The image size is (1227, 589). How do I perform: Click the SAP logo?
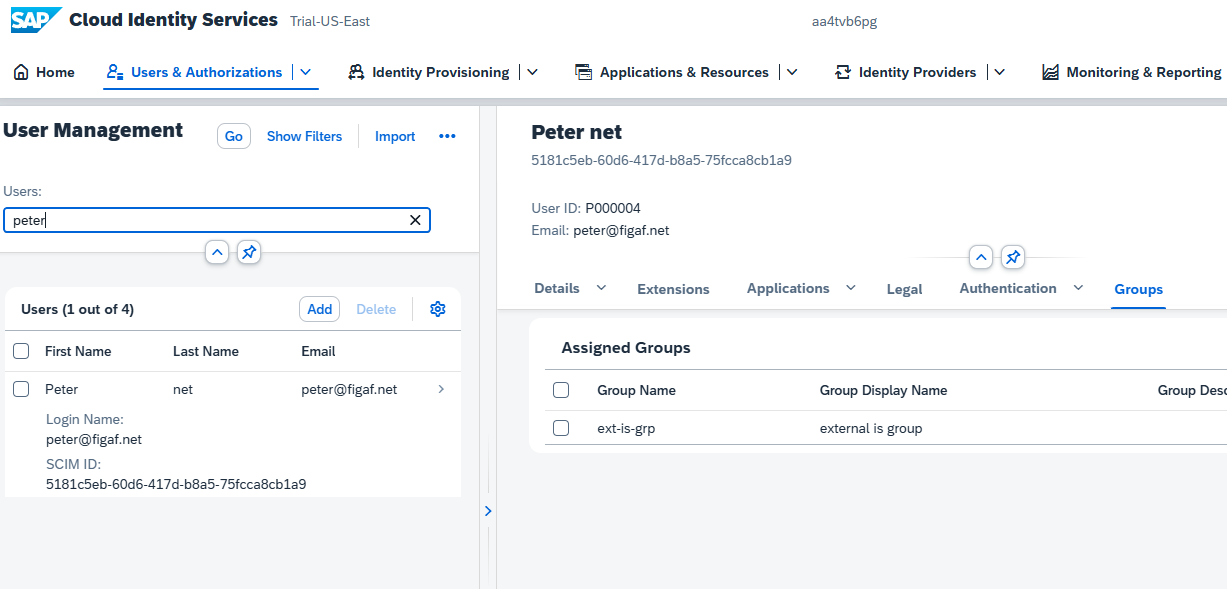36,20
